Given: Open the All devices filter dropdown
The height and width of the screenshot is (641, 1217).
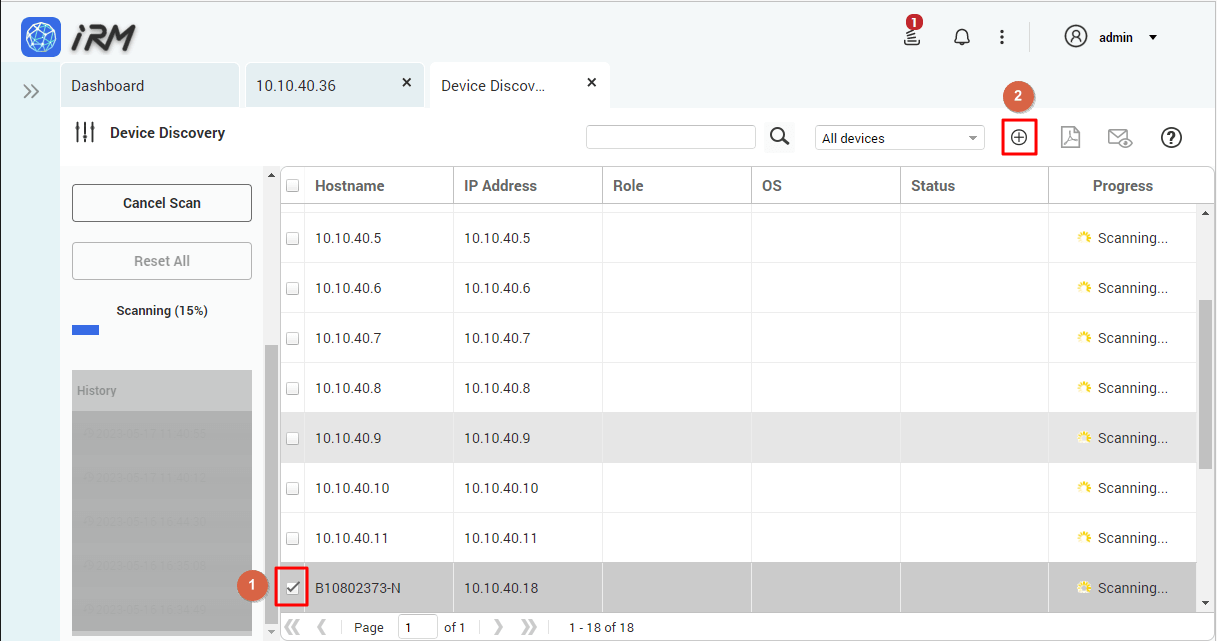Looking at the screenshot, I should (x=898, y=137).
